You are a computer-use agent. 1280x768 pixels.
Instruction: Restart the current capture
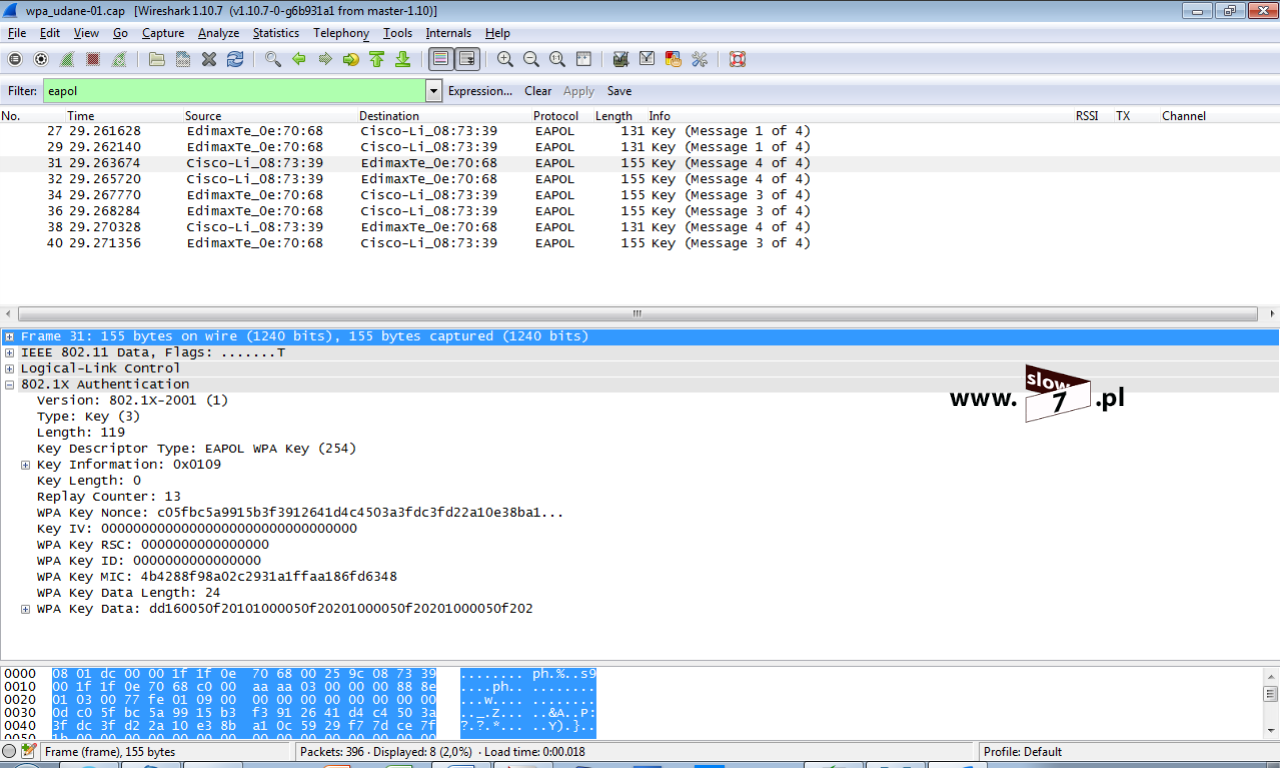coord(119,59)
